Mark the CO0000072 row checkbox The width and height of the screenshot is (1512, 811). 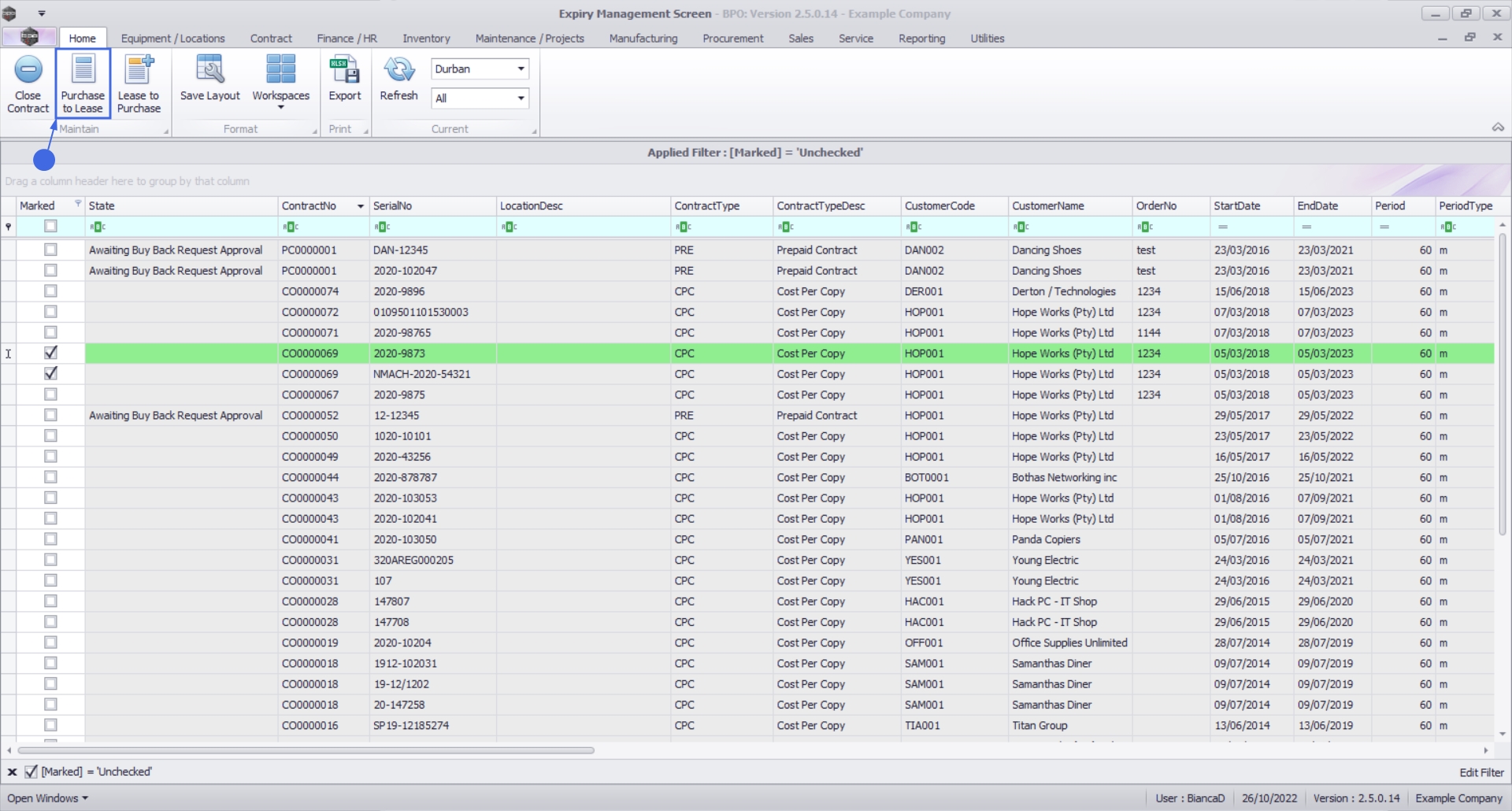[x=50, y=312]
